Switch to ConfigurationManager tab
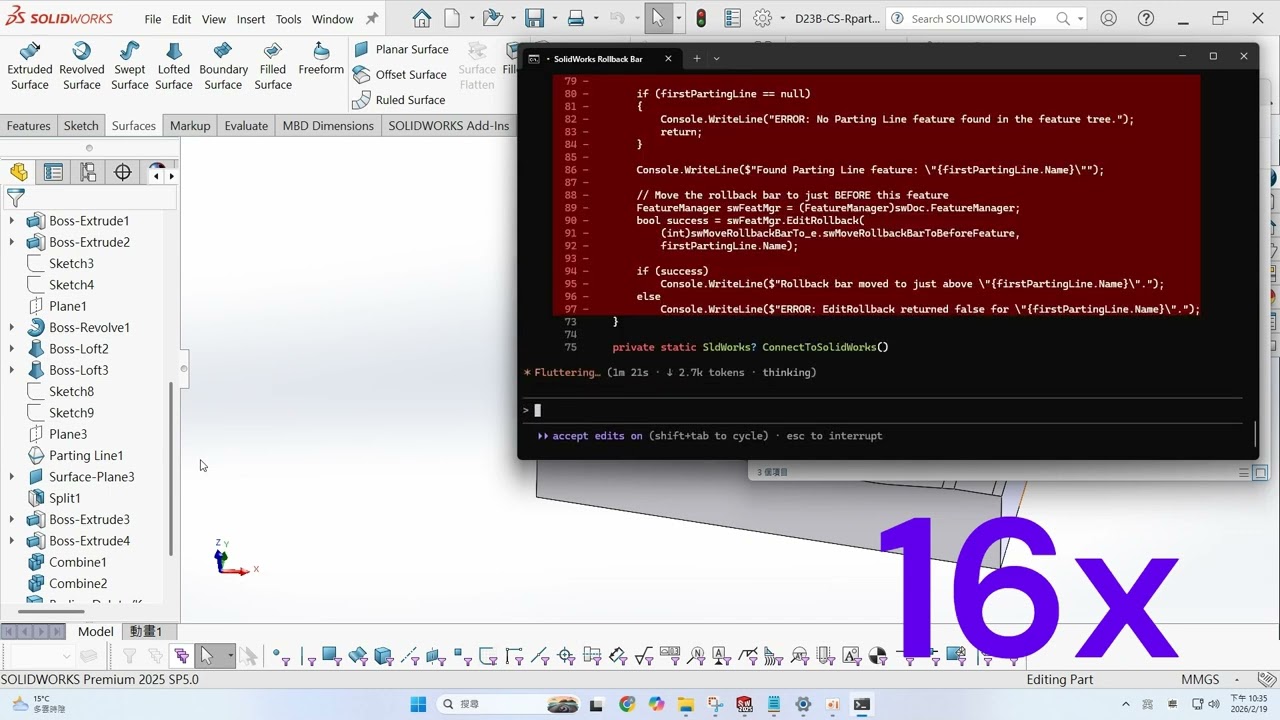Image resolution: width=1280 pixels, height=720 pixels. pos(88,173)
